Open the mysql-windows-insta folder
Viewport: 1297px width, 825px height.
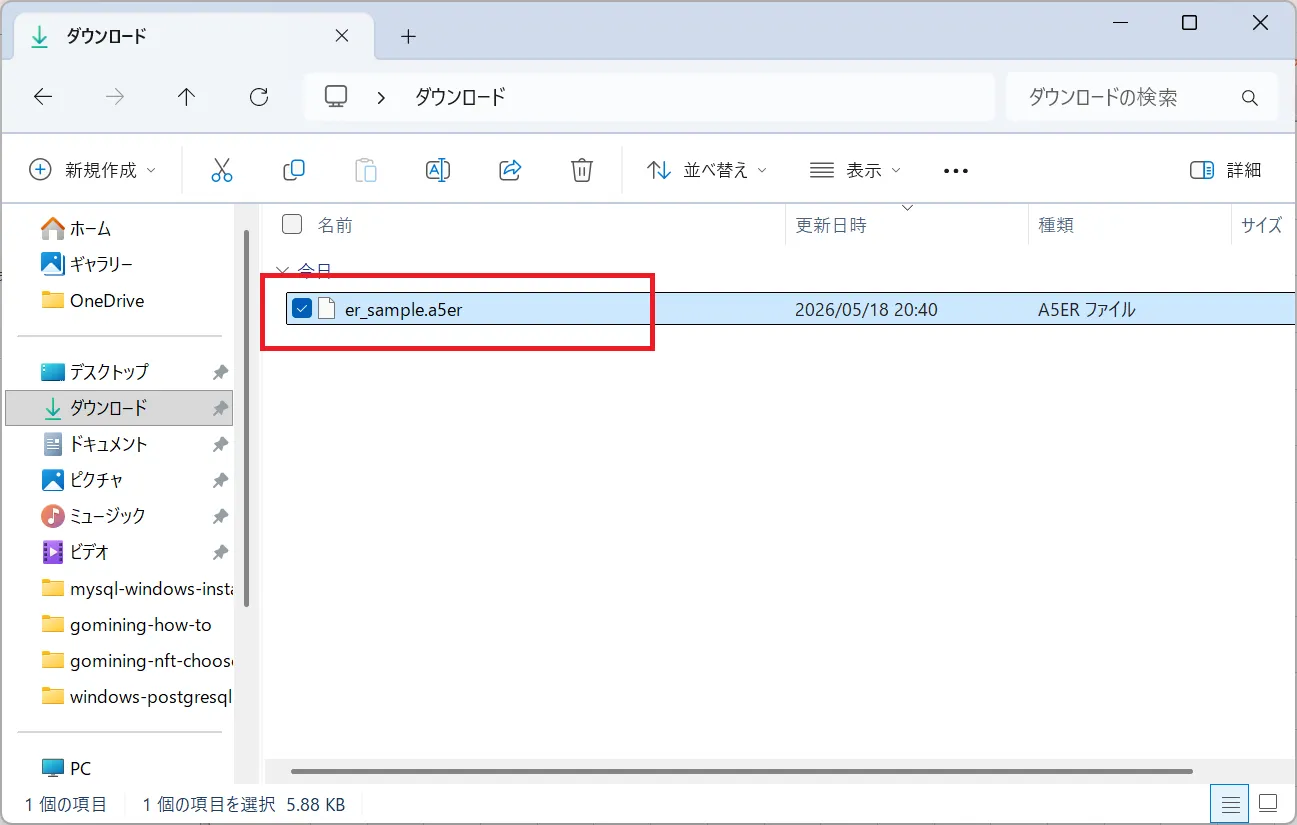pyautogui.click(x=137, y=588)
